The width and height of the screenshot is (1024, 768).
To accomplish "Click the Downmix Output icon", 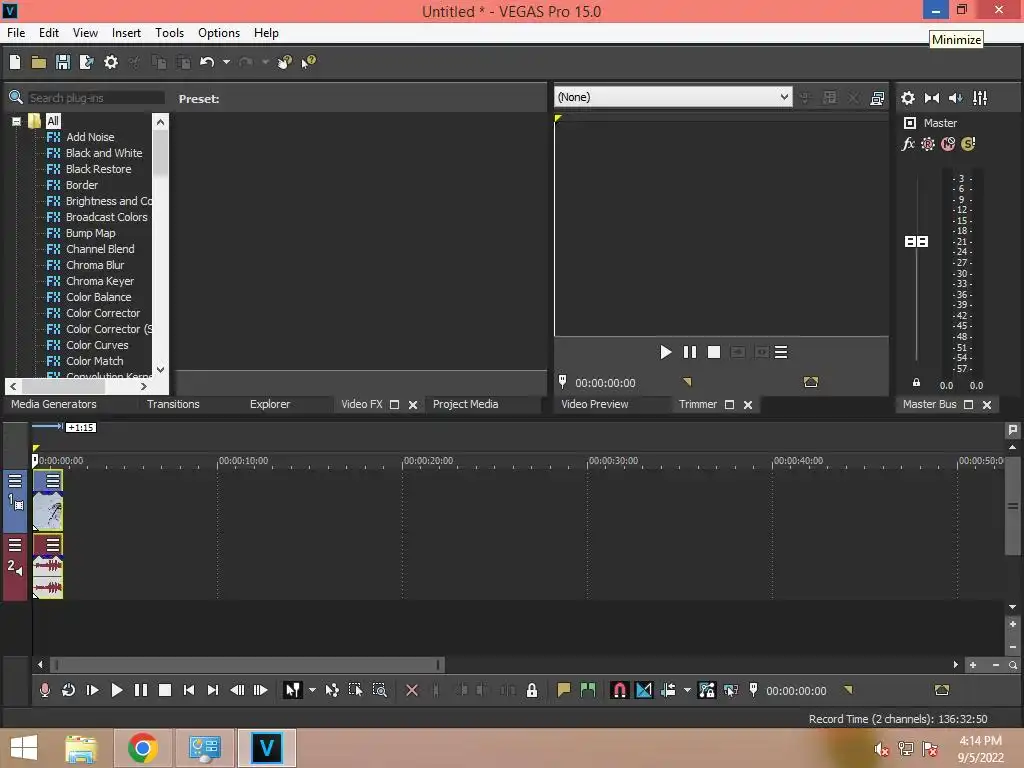I will [932, 98].
